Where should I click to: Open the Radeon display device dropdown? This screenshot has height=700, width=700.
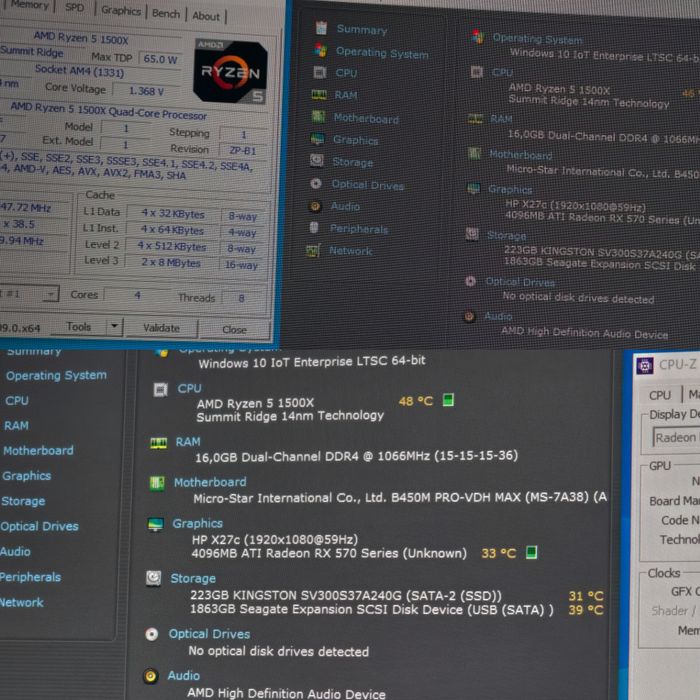676,438
